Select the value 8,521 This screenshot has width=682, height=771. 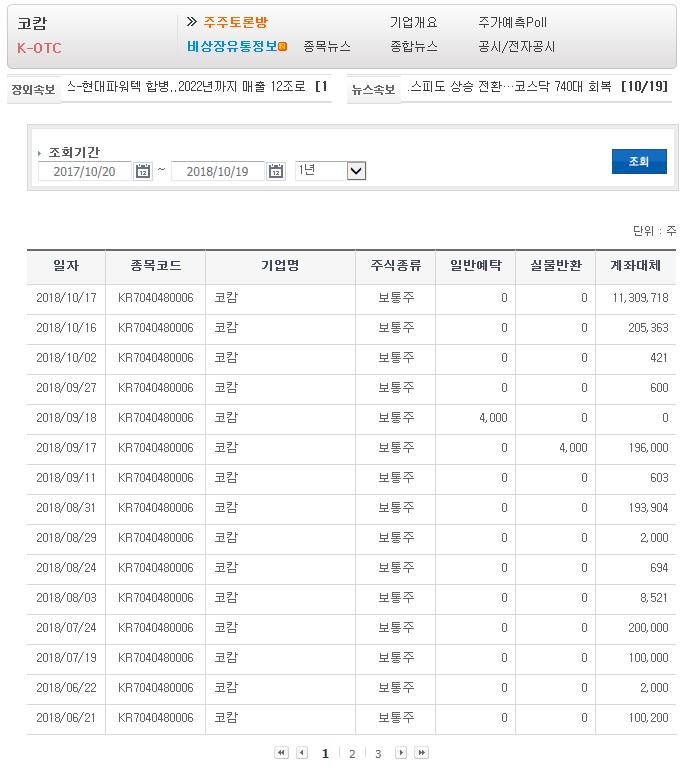click(654, 597)
